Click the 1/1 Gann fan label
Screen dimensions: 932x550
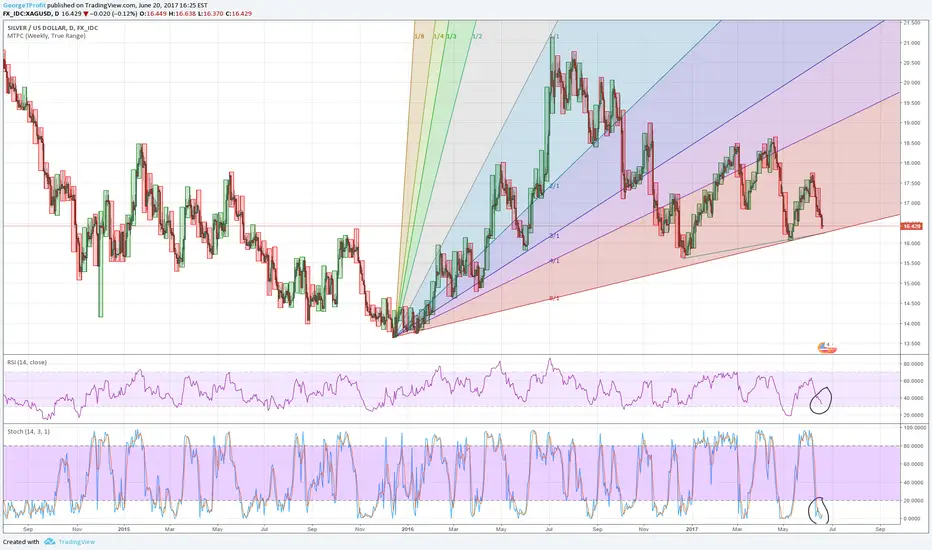[x=554, y=36]
